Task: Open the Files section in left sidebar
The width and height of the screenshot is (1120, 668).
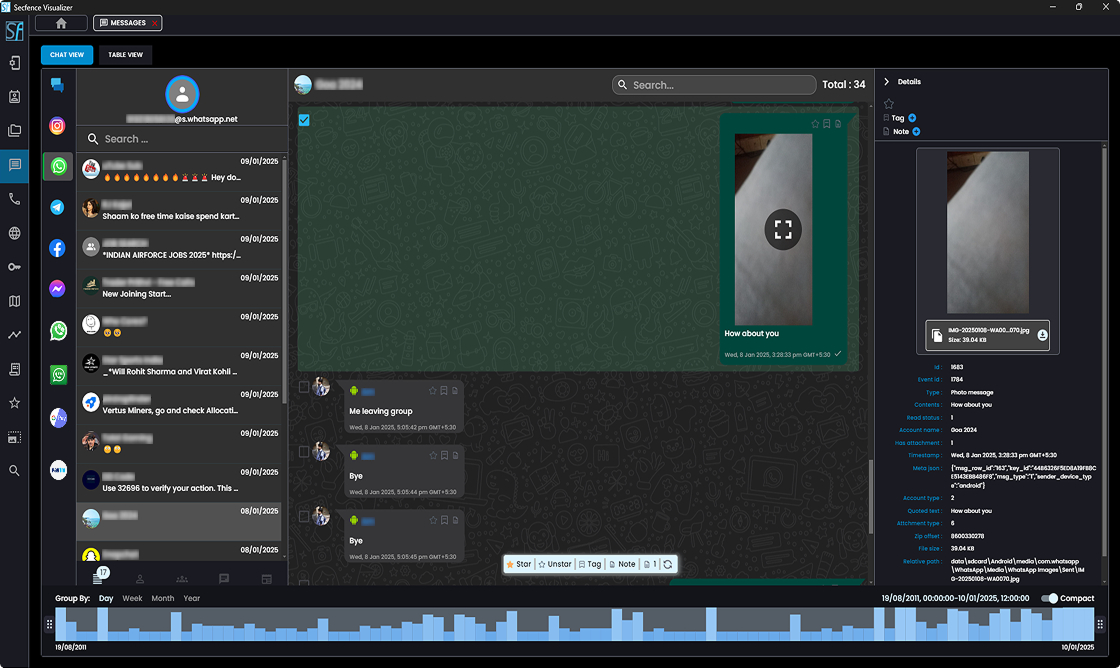Action: (14, 130)
